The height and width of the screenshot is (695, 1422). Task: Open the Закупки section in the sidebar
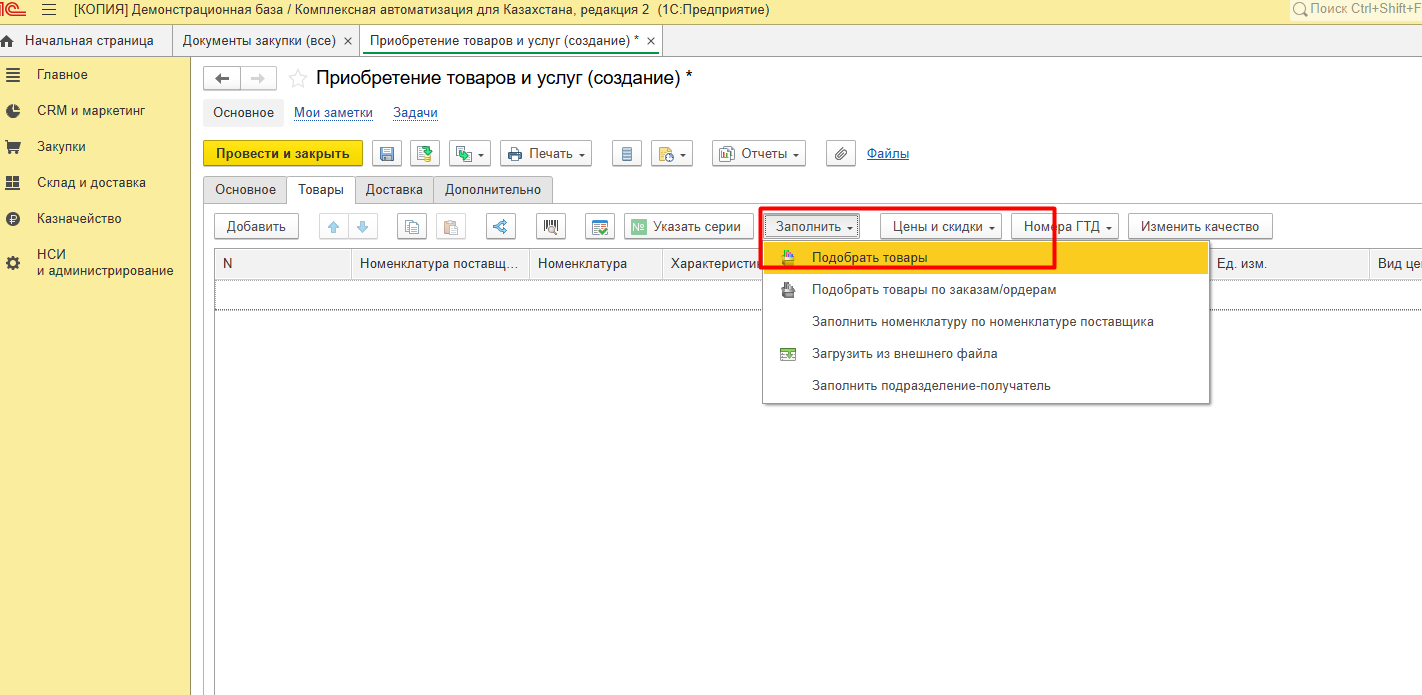[x=61, y=147]
